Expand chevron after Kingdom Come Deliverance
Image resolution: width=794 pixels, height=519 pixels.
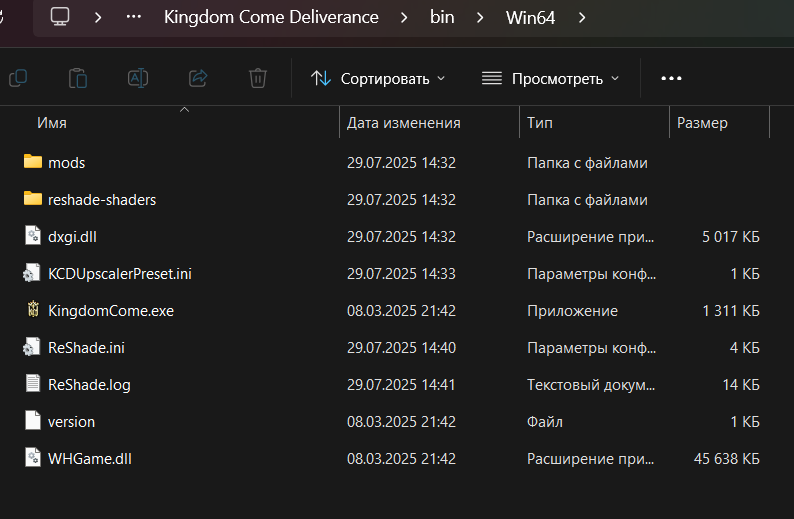404,18
